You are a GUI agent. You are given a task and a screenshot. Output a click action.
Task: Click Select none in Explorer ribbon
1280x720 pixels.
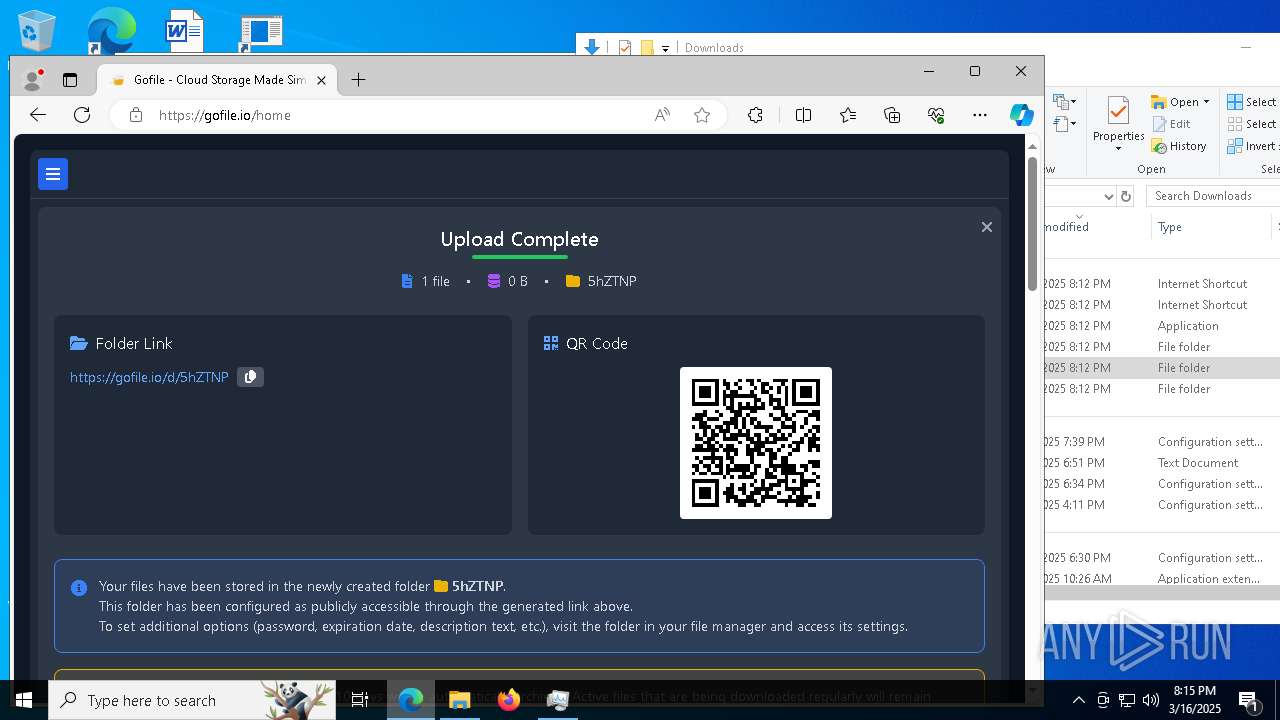pos(1252,124)
